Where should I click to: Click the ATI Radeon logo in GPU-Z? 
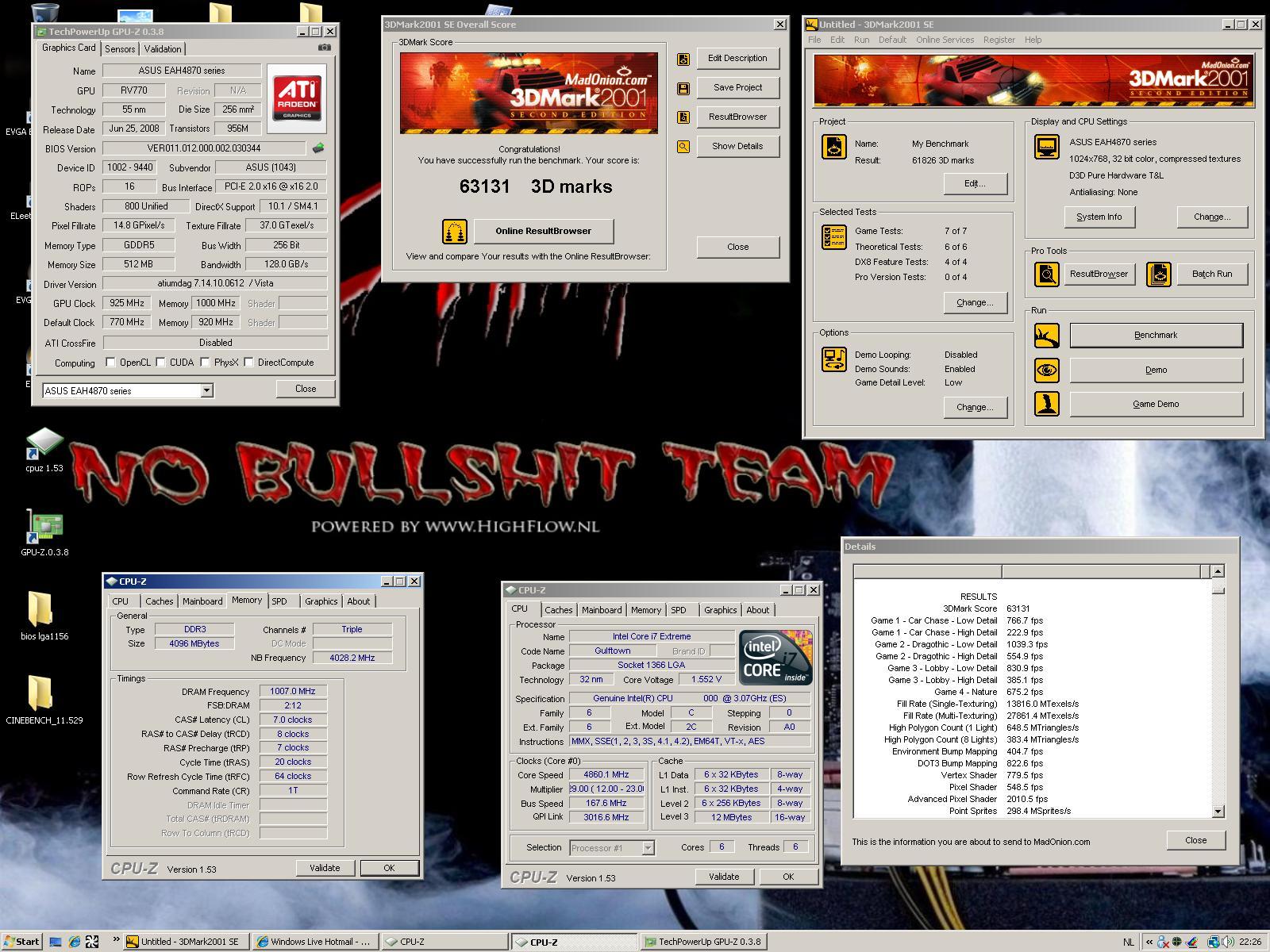(297, 98)
